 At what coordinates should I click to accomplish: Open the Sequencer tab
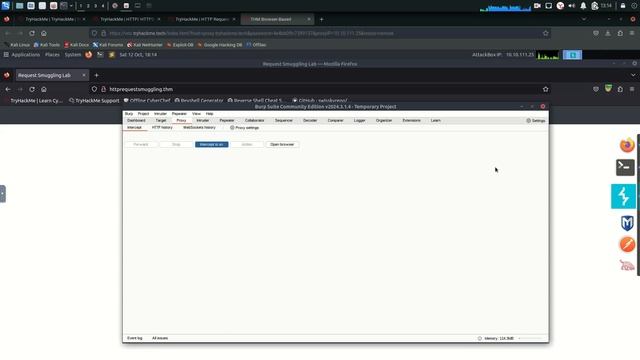[x=284, y=121]
